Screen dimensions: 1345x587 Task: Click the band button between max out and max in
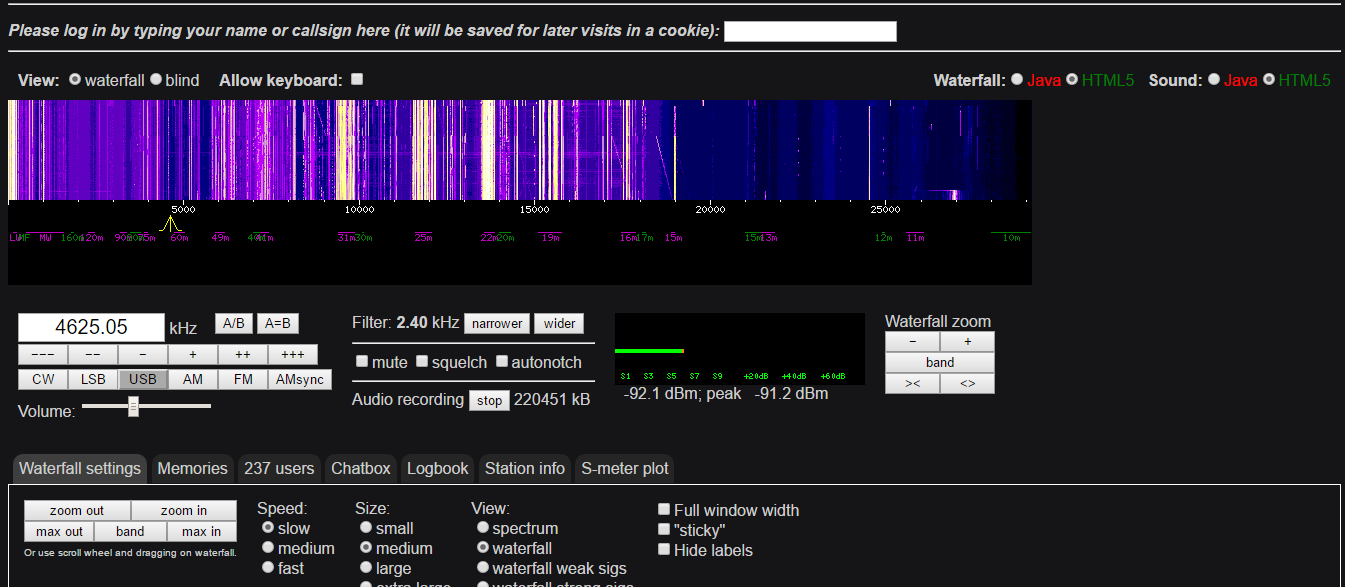click(x=130, y=531)
